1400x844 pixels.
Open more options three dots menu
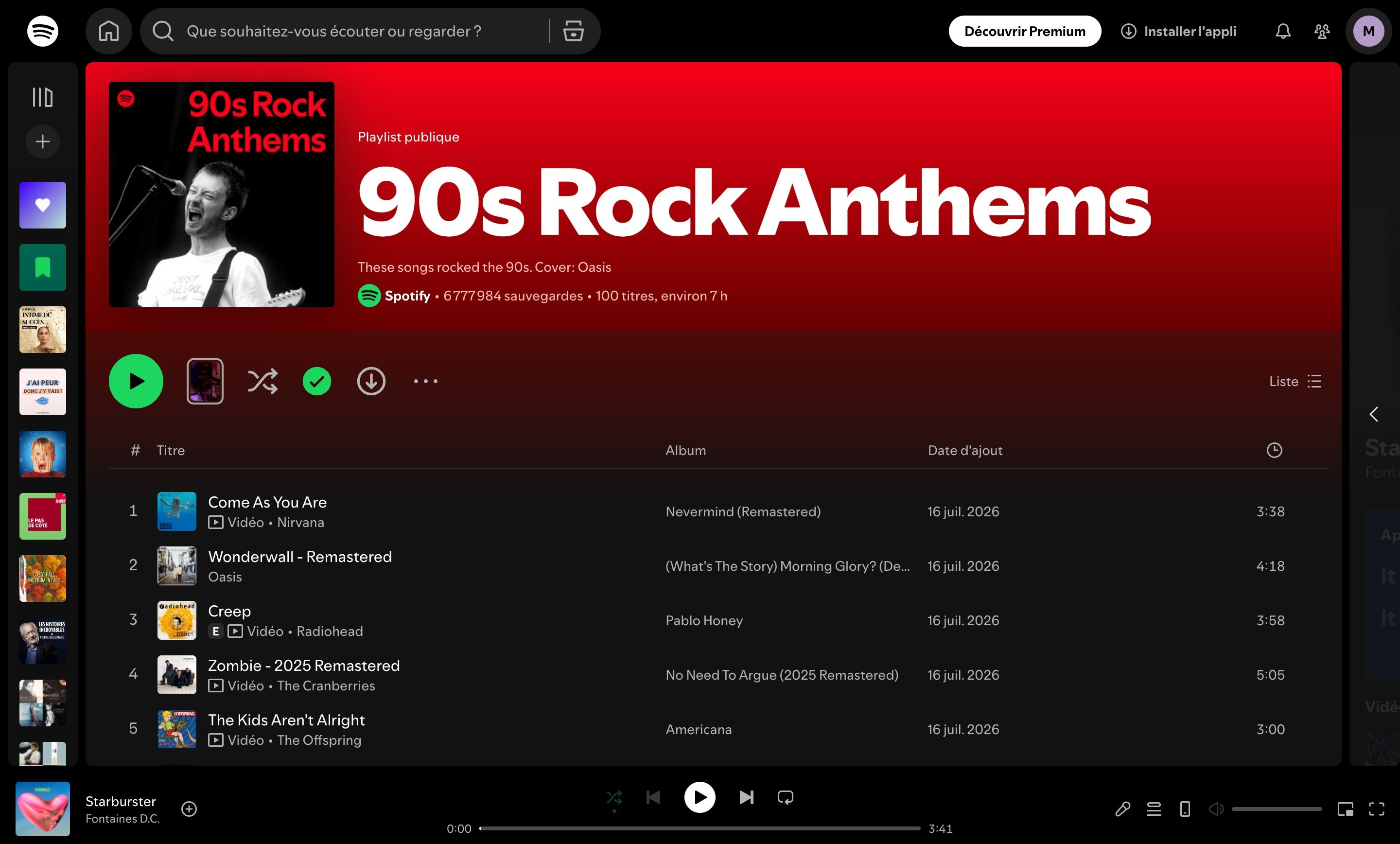click(425, 381)
